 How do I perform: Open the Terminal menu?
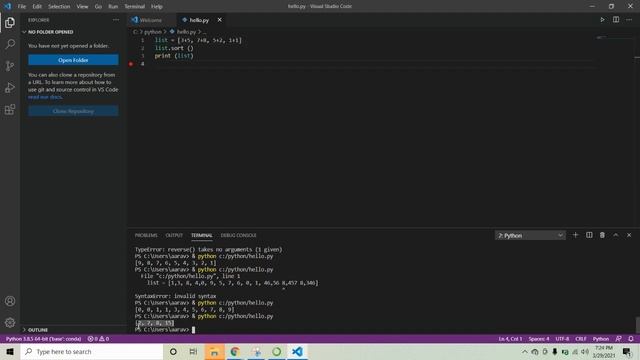(135, 7)
